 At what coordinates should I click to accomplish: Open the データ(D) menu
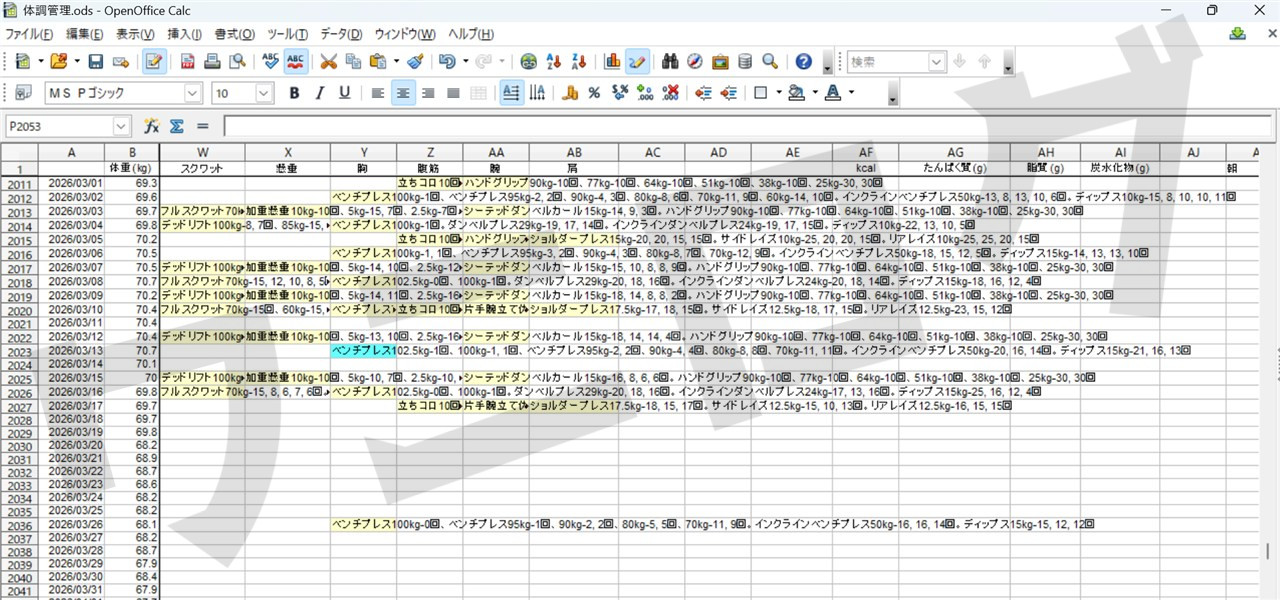(341, 34)
